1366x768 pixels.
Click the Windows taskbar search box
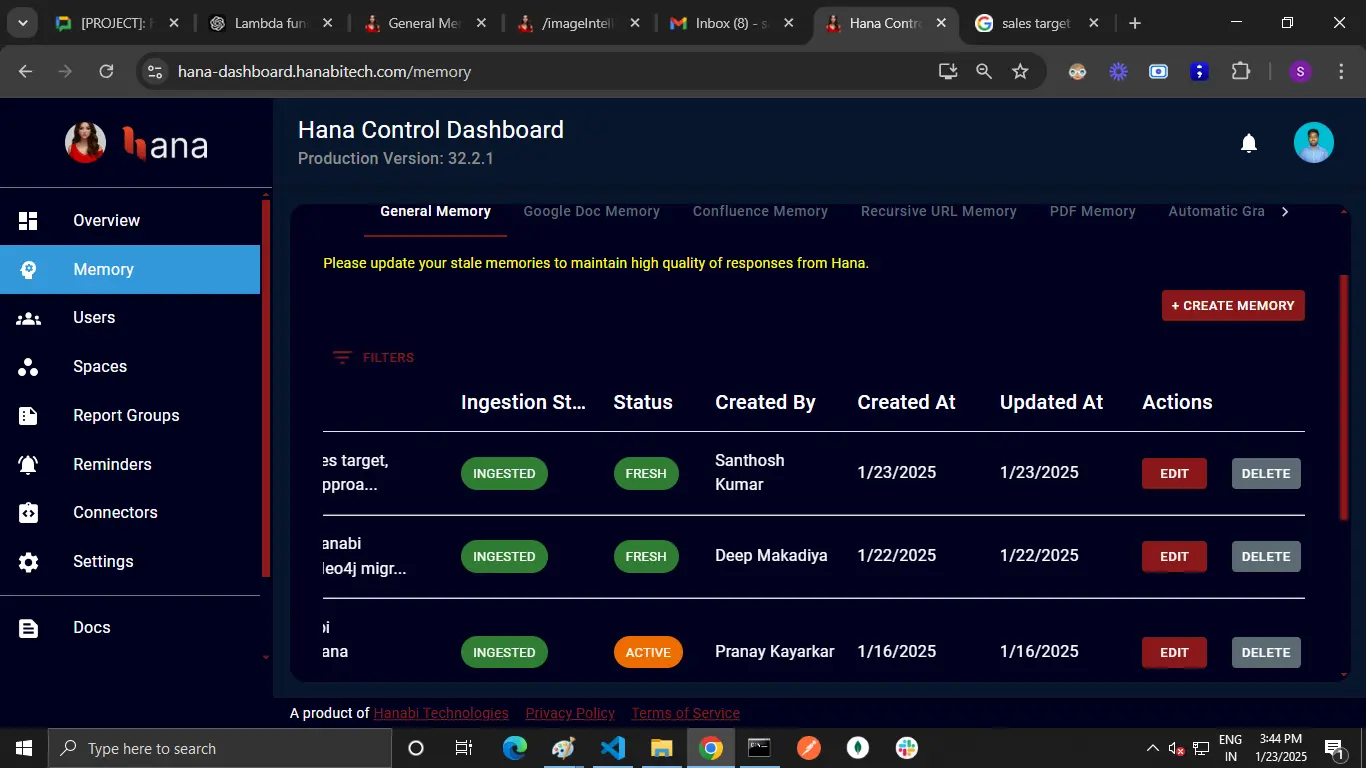point(220,748)
